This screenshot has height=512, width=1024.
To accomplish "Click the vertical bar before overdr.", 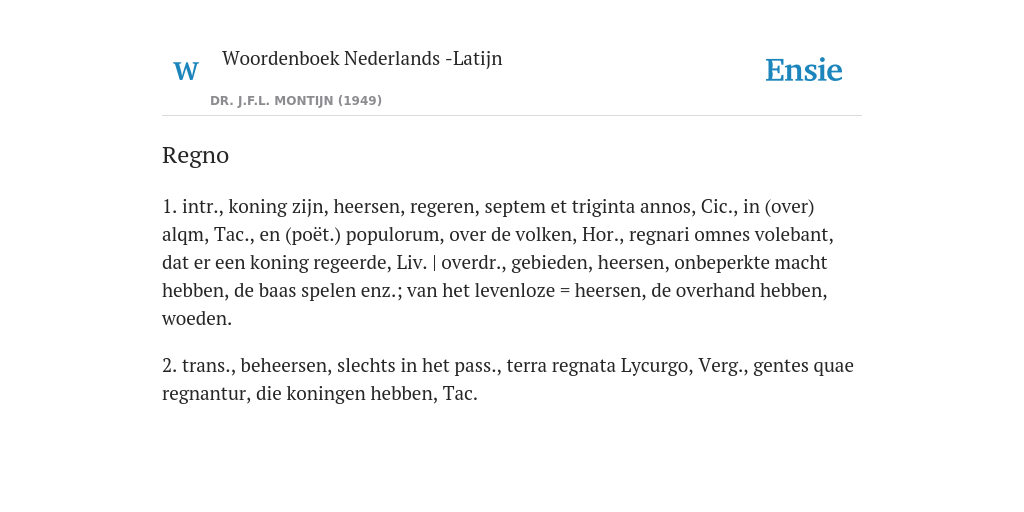I will tap(434, 263).
